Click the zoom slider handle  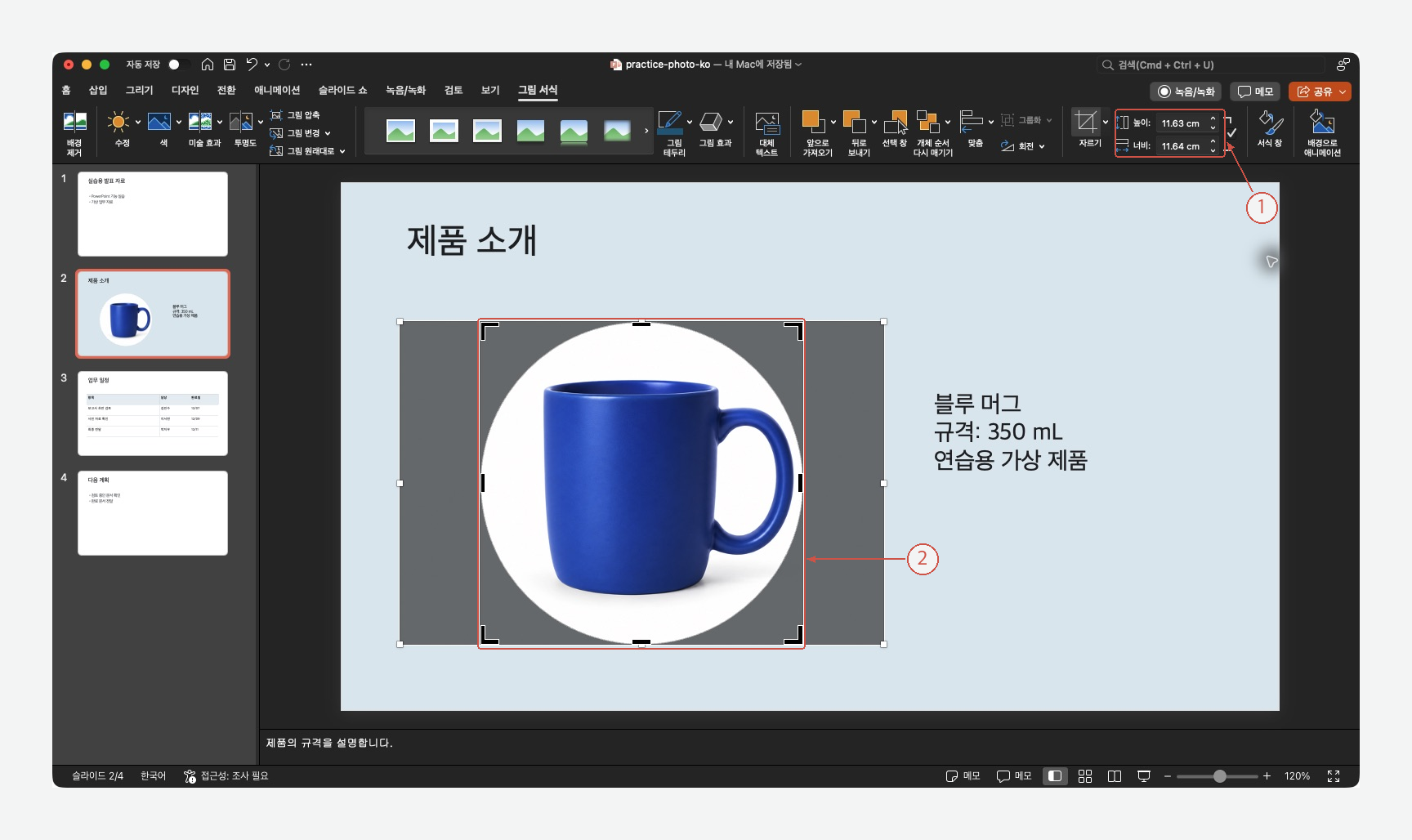pos(1220,776)
